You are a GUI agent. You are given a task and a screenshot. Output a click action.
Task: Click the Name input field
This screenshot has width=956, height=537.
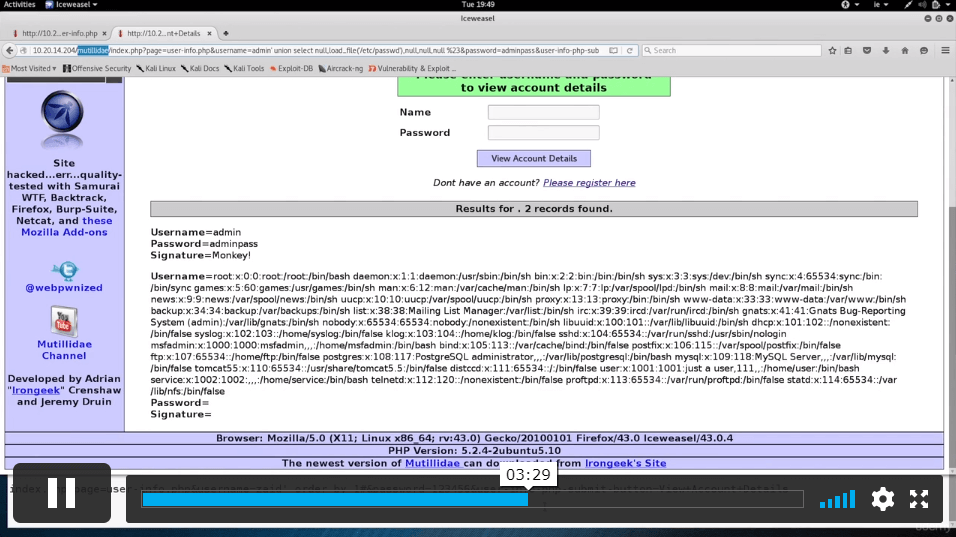[543, 112]
